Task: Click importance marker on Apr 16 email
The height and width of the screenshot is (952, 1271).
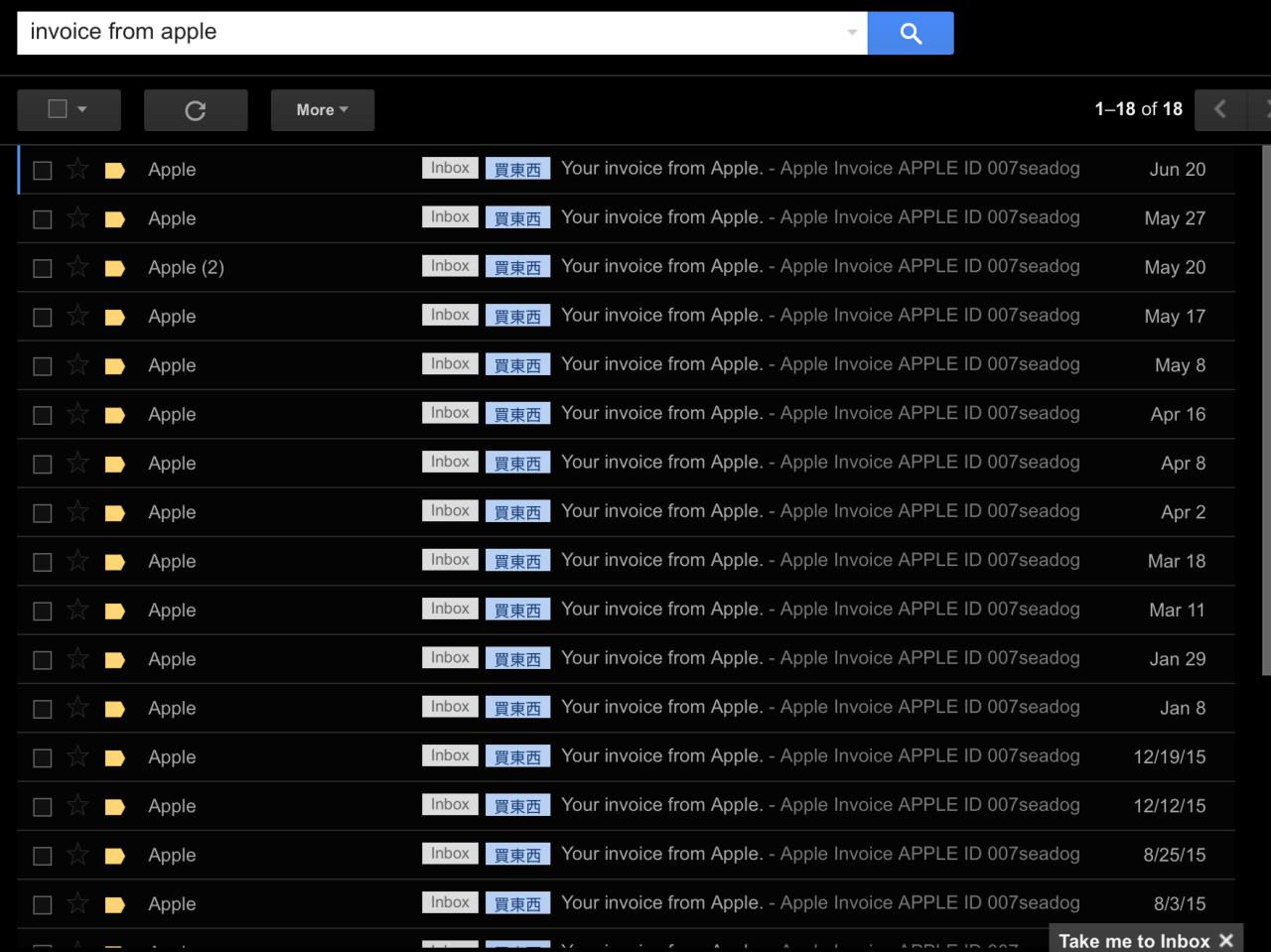Action: coord(115,415)
